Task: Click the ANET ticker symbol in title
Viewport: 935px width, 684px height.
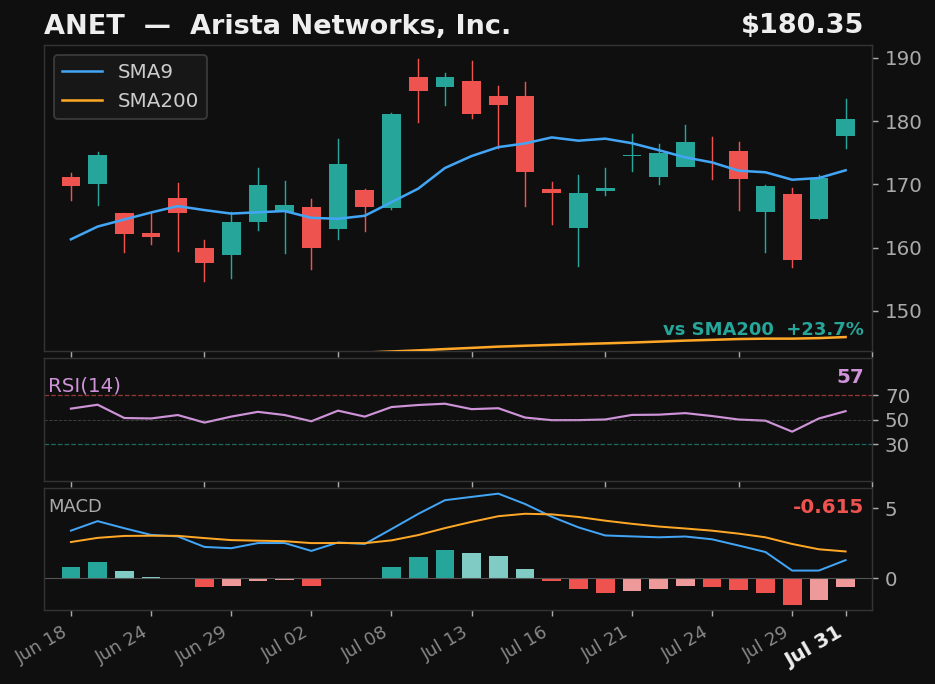Action: coord(84,25)
